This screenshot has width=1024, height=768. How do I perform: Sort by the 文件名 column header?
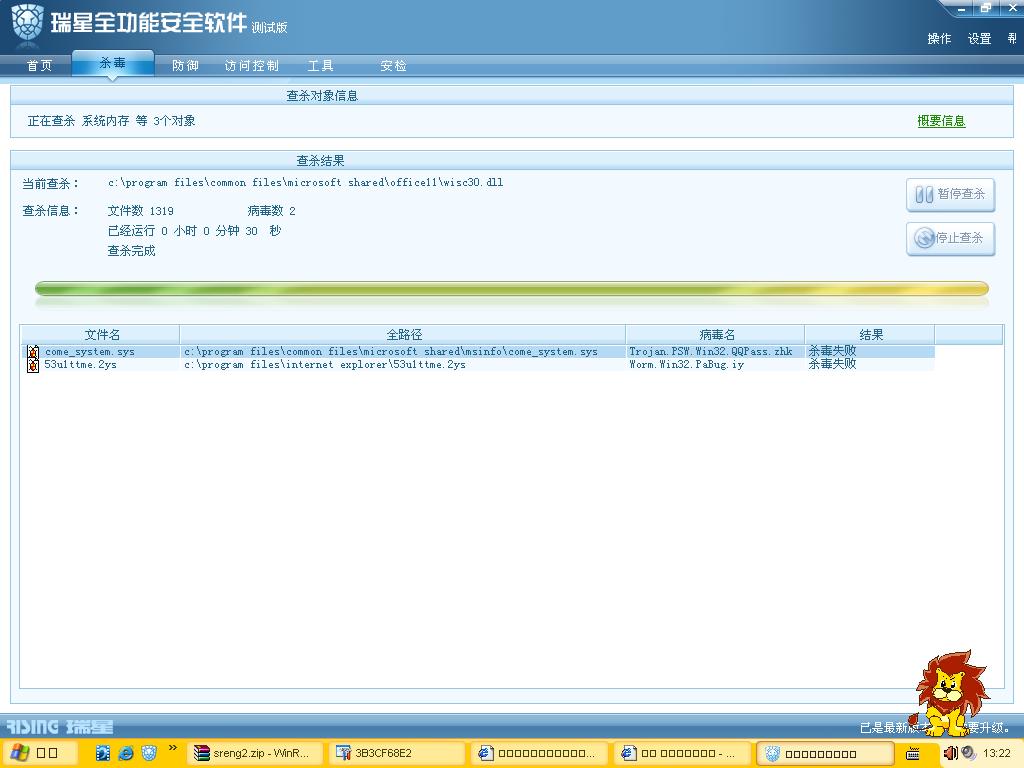[101, 334]
